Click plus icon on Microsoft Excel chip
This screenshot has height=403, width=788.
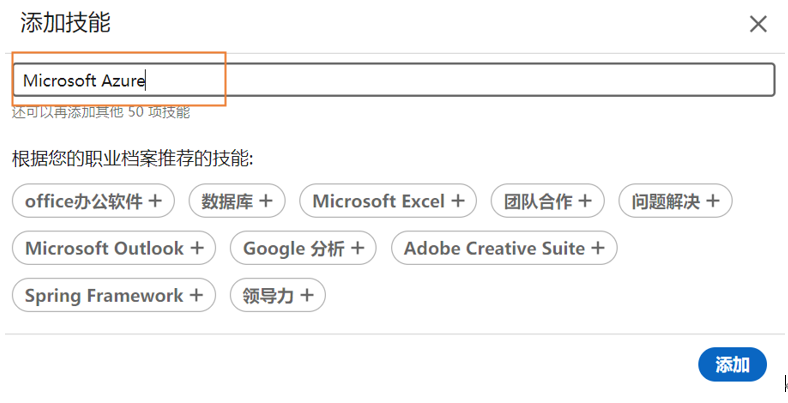(x=457, y=201)
